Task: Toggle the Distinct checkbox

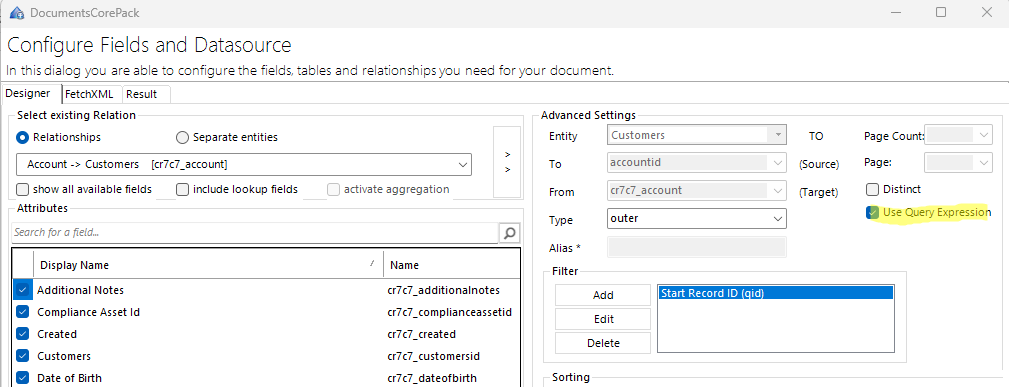Action: [x=873, y=189]
